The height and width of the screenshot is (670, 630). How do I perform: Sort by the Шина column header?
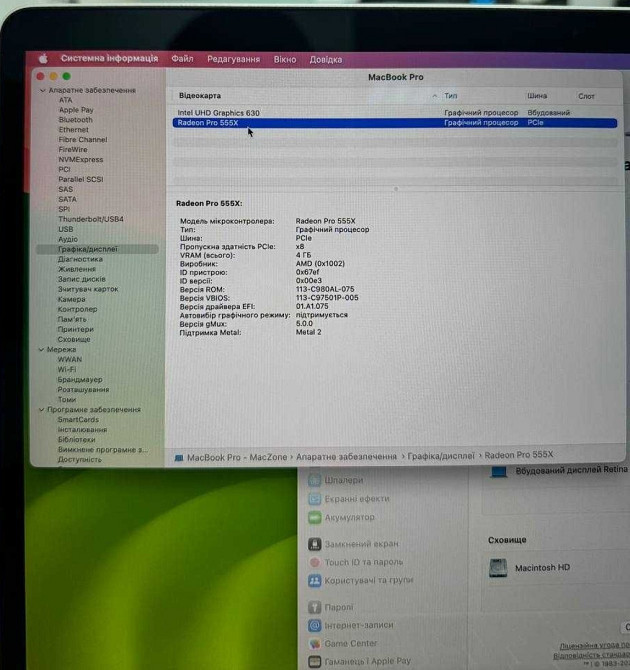tap(537, 96)
